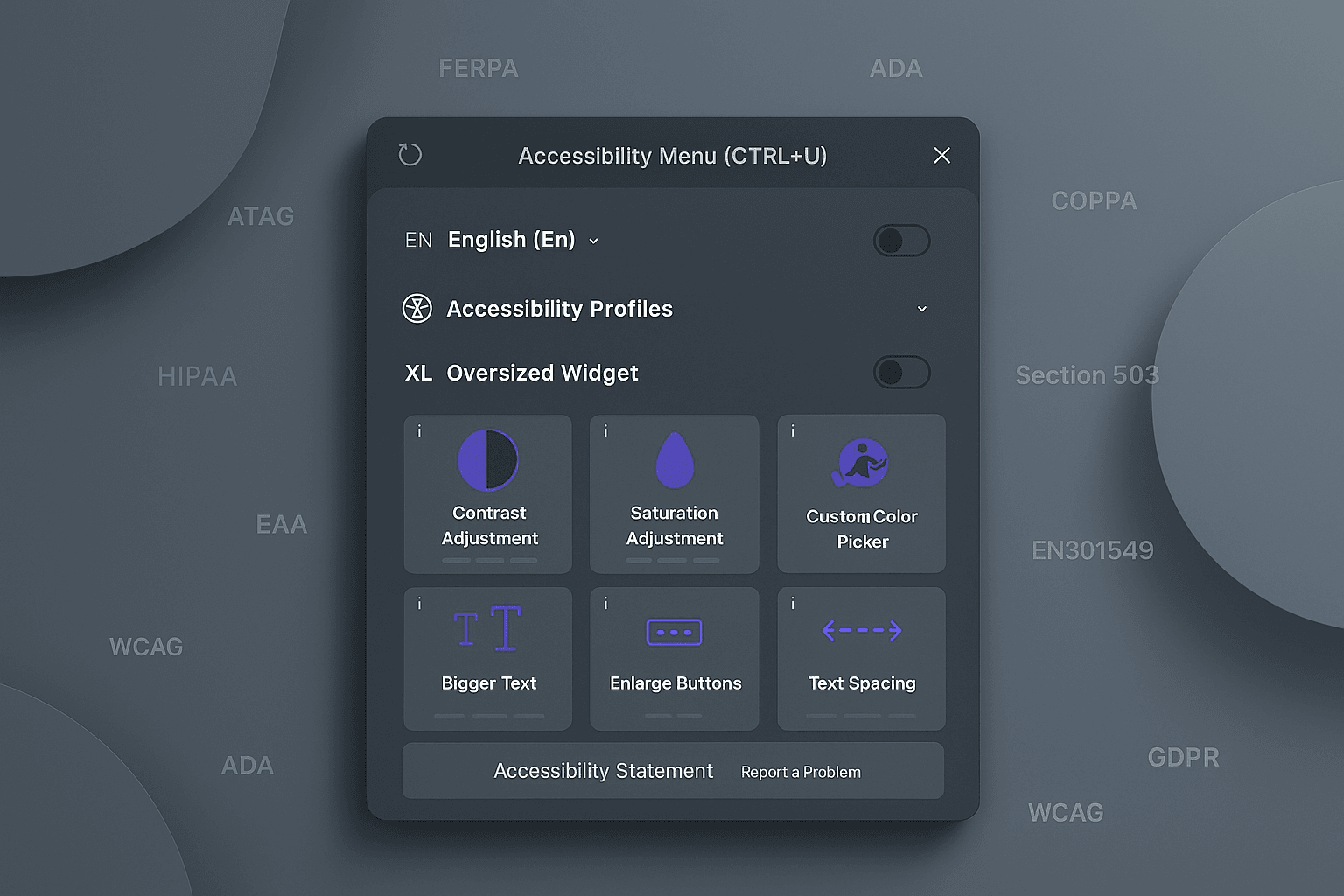This screenshot has height=896, width=1344.
Task: Click the Oversized Widget label
Action: (542, 374)
